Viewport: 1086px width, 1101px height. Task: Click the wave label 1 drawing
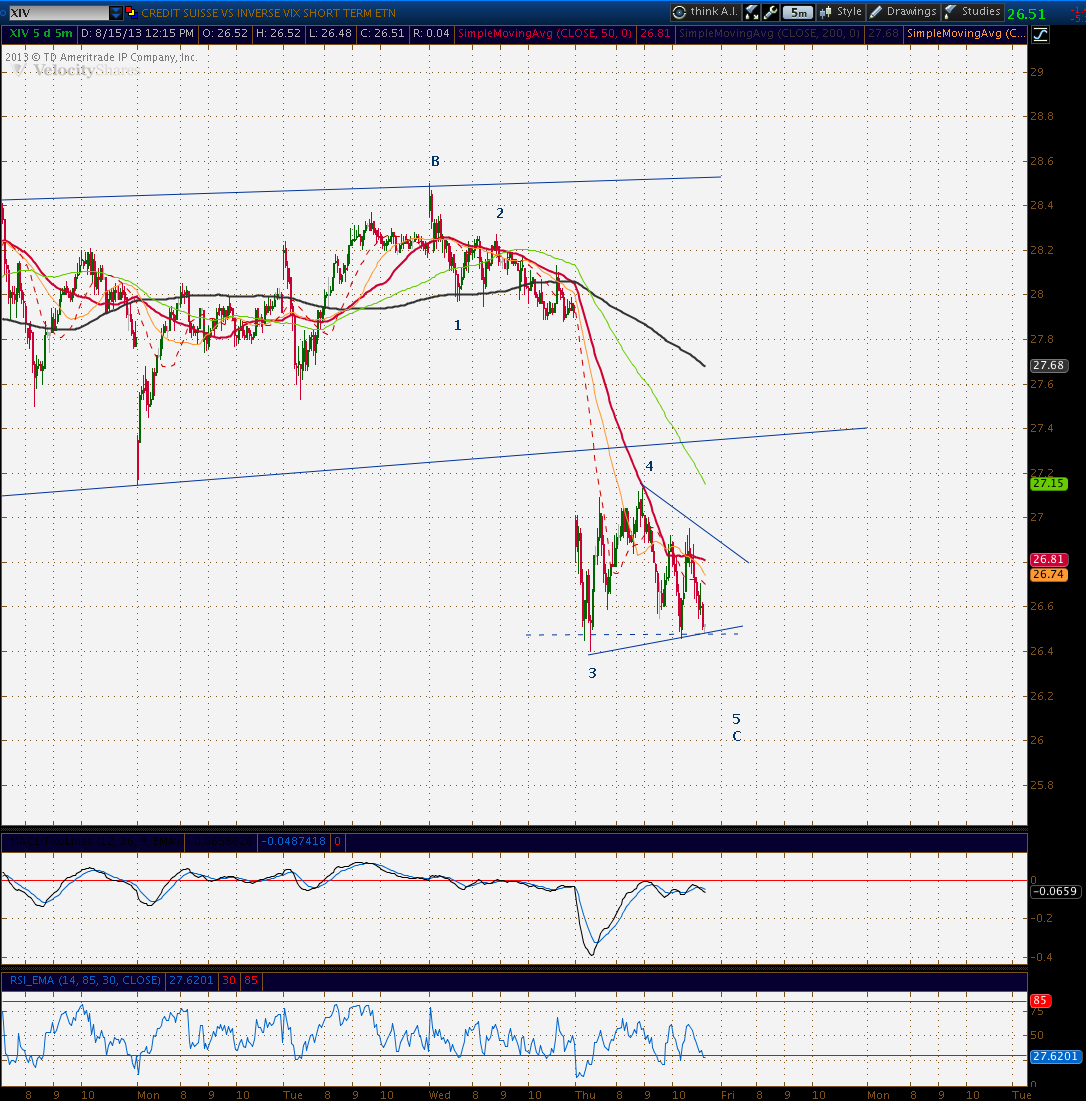(x=458, y=325)
